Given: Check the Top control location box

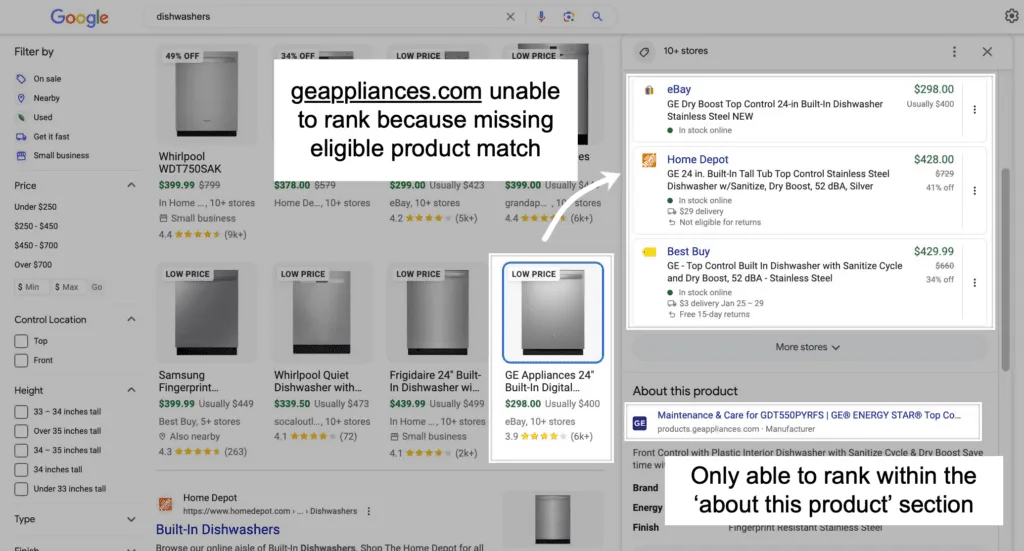Looking at the screenshot, I should coord(21,341).
